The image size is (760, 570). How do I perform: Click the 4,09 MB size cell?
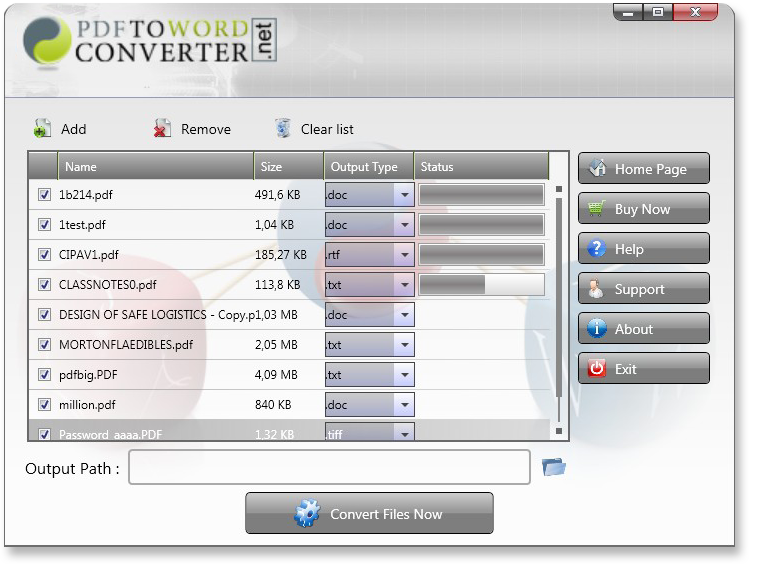276,375
